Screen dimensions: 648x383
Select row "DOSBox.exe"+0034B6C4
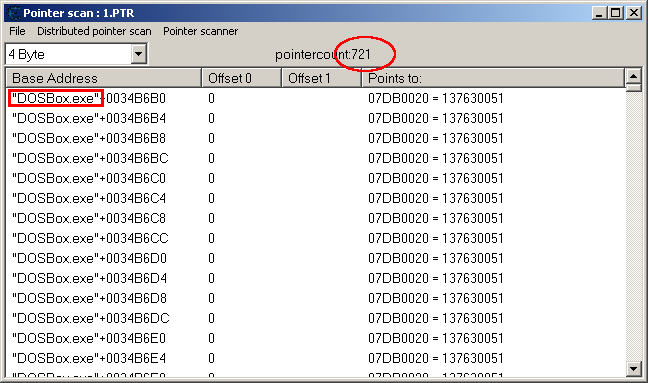(315, 198)
